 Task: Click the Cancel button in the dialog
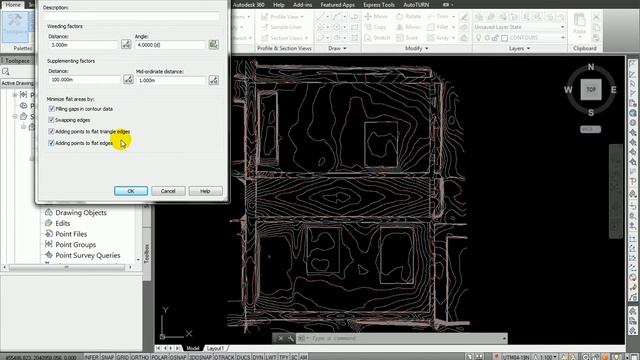(x=168, y=191)
